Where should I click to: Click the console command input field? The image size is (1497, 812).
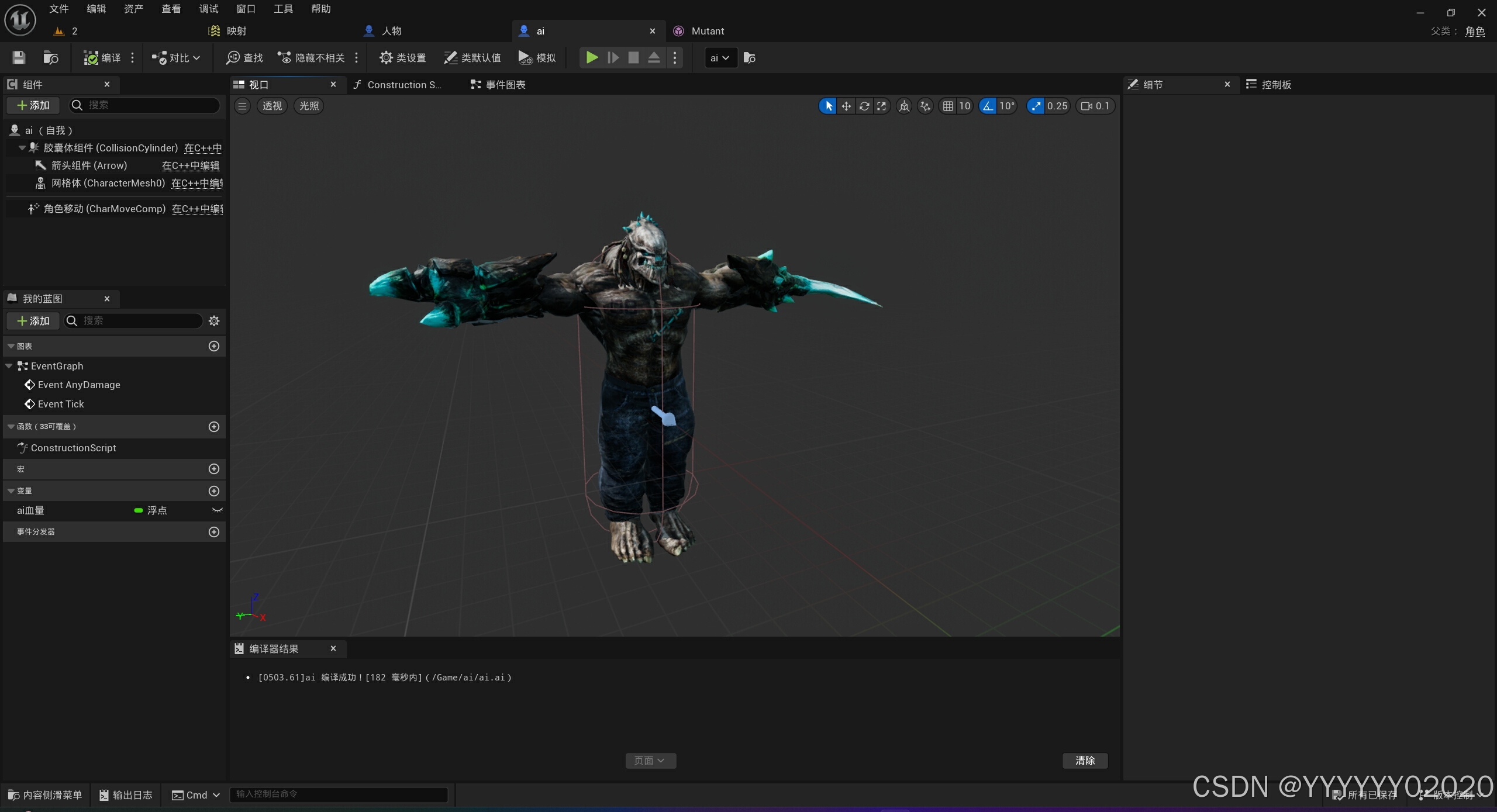click(339, 794)
